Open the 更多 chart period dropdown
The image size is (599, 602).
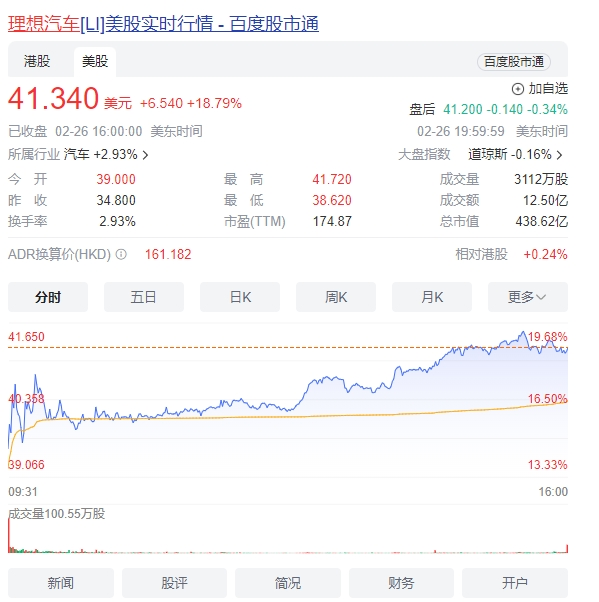[528, 297]
